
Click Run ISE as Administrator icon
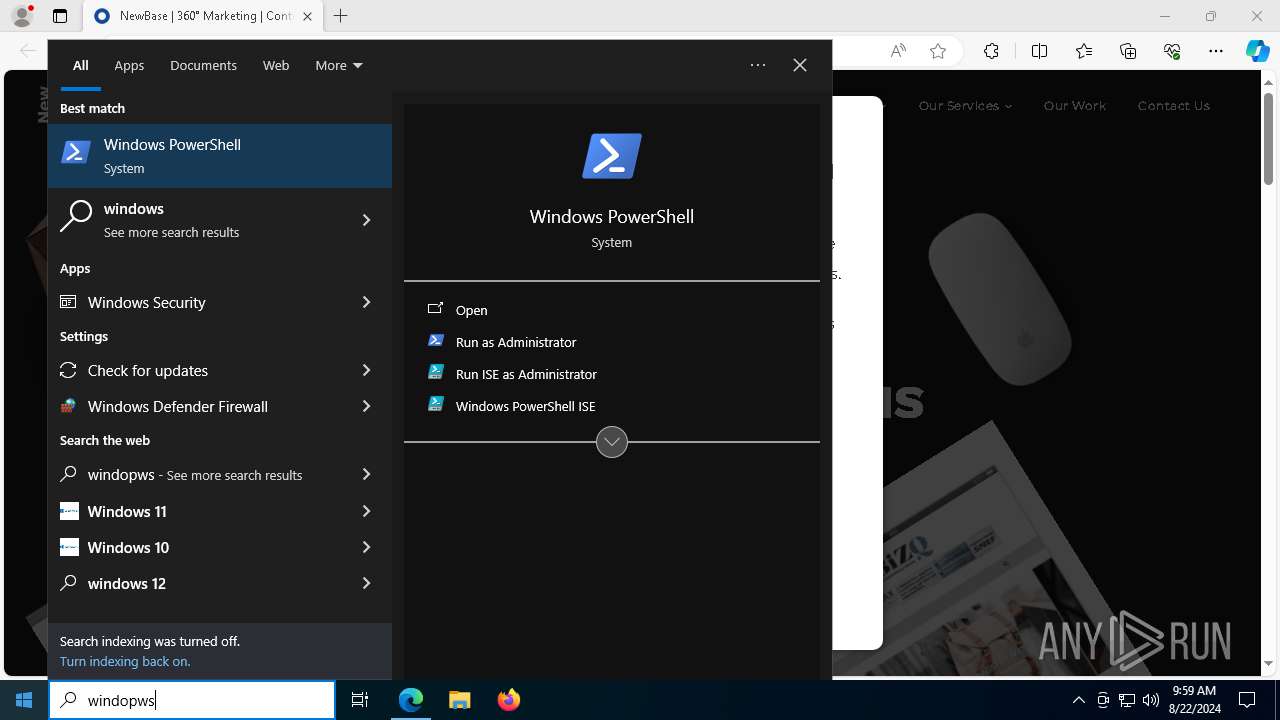[435, 373]
